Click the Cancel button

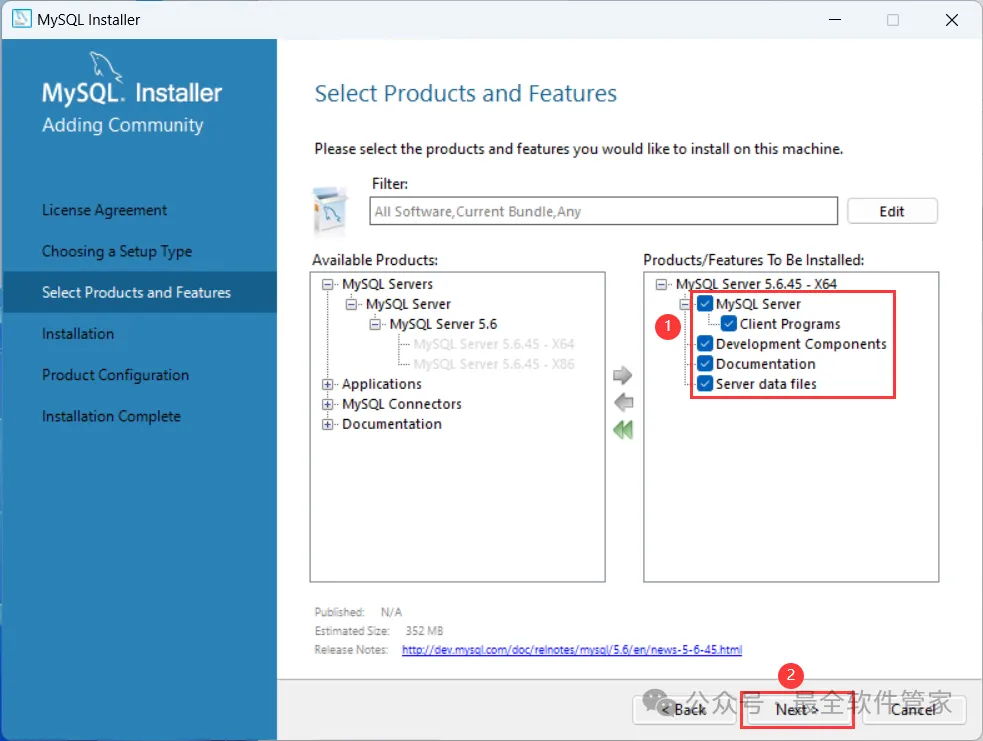(x=913, y=710)
